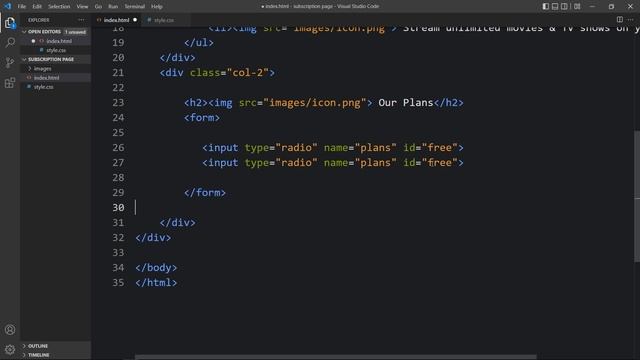Click line number 30 in gutter
The image size is (640, 360).
point(118,207)
